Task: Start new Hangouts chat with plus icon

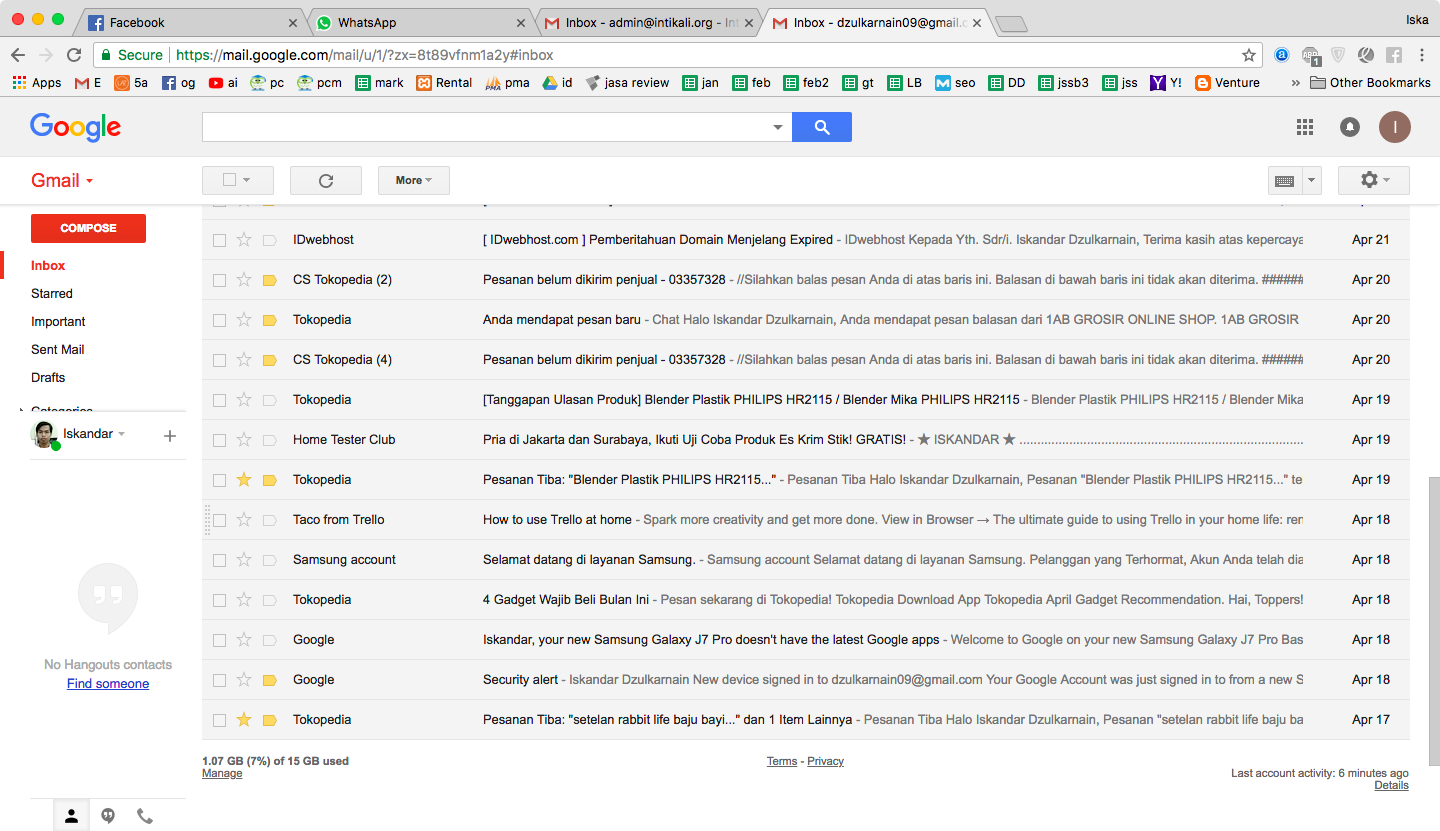Action: click(170, 435)
